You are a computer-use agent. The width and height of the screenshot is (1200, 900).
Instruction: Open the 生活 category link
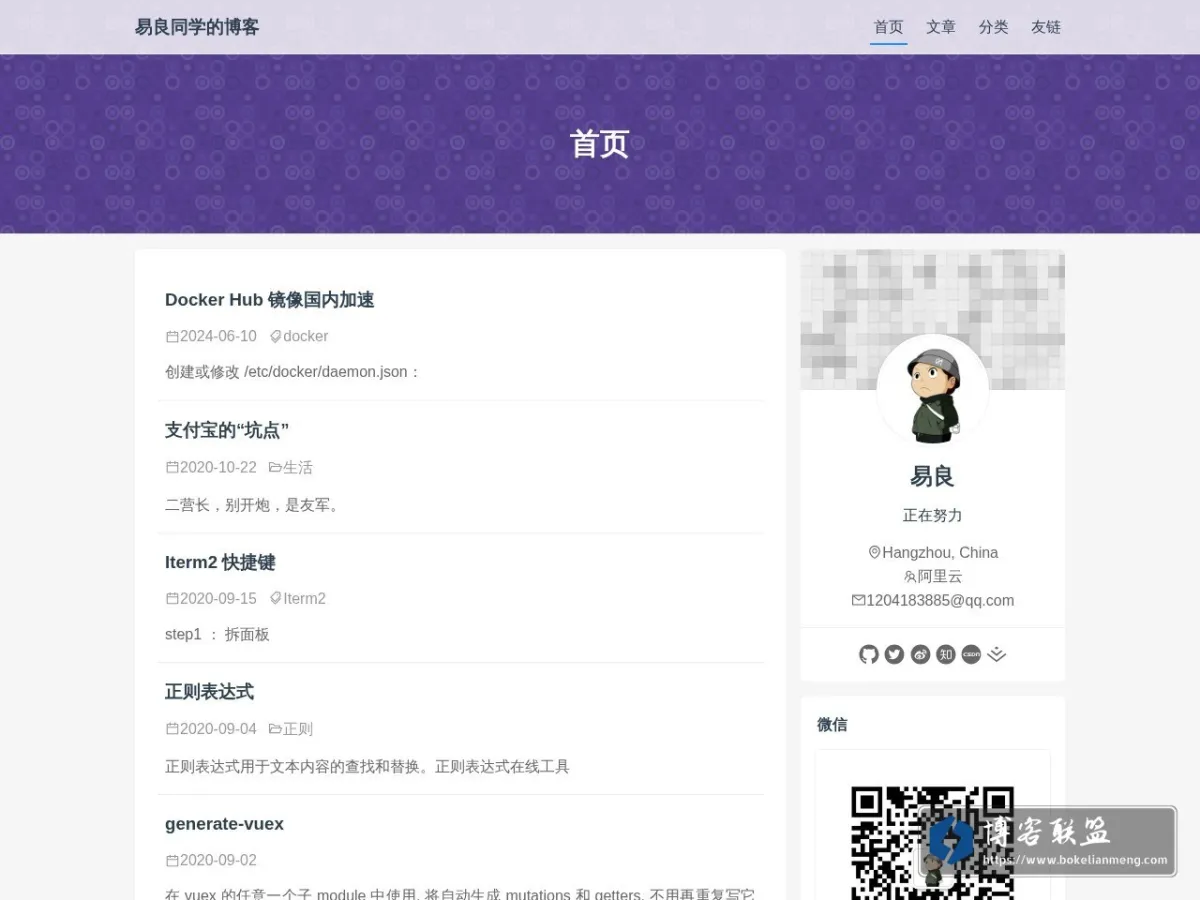(x=298, y=467)
